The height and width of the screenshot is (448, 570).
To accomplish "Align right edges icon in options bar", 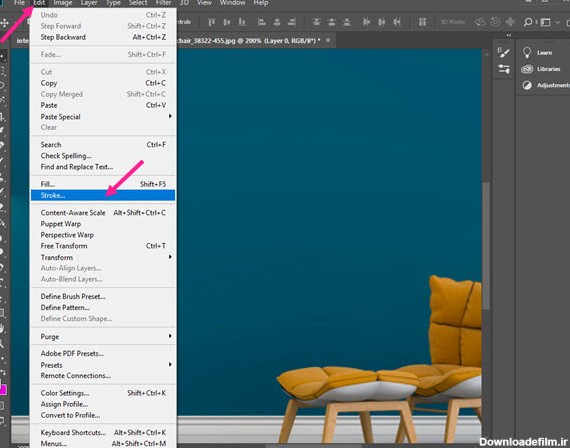I will (292, 23).
